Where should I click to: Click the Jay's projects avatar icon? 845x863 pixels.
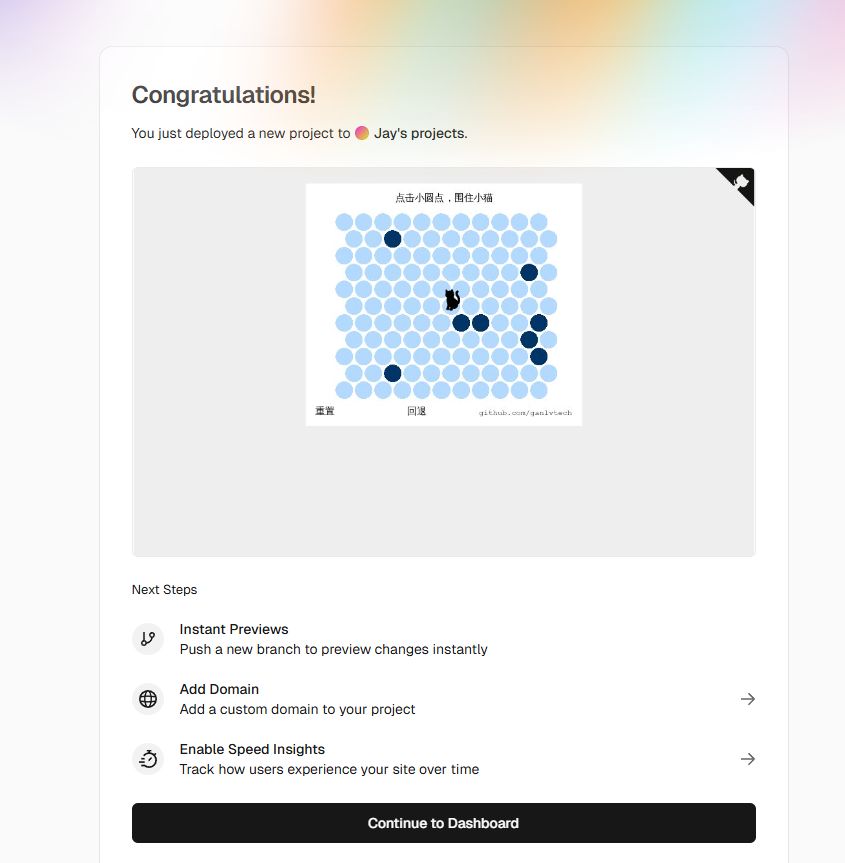click(361, 133)
